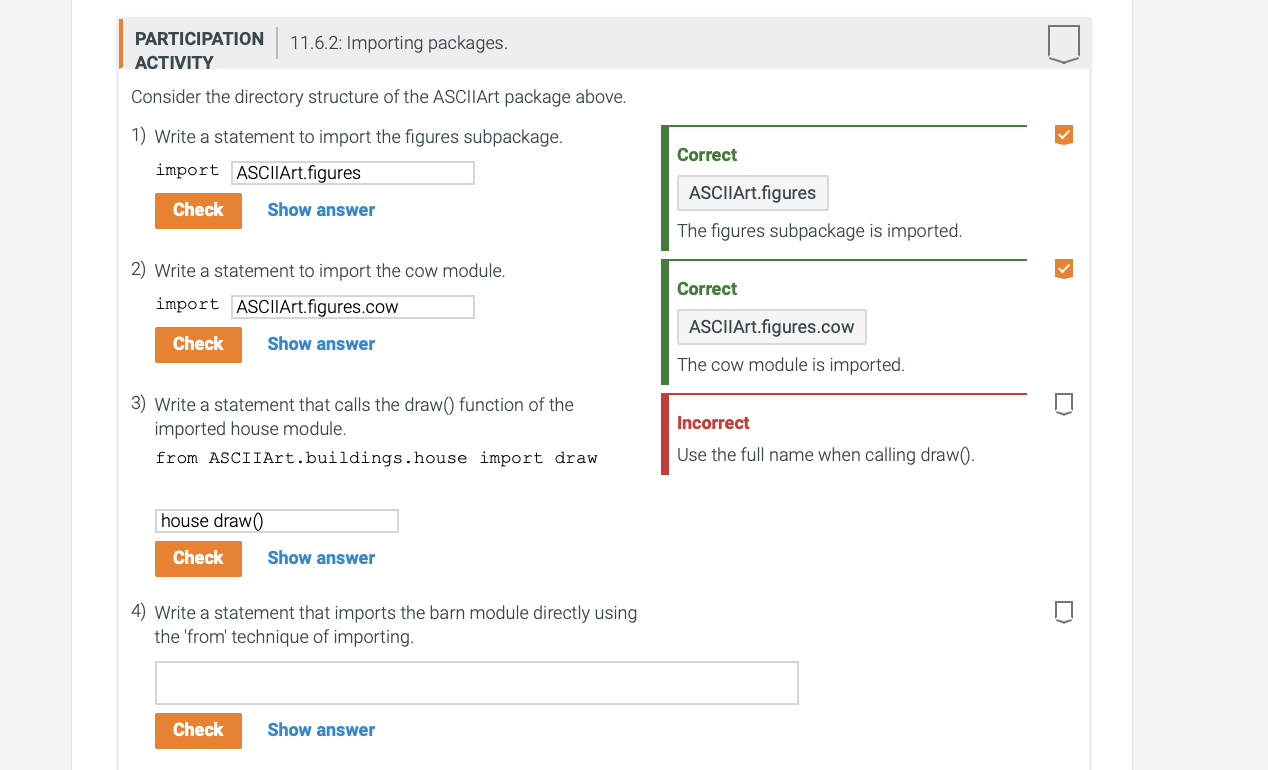Click the Participation Activity title label
This screenshot has width=1268, height=770.
199,50
